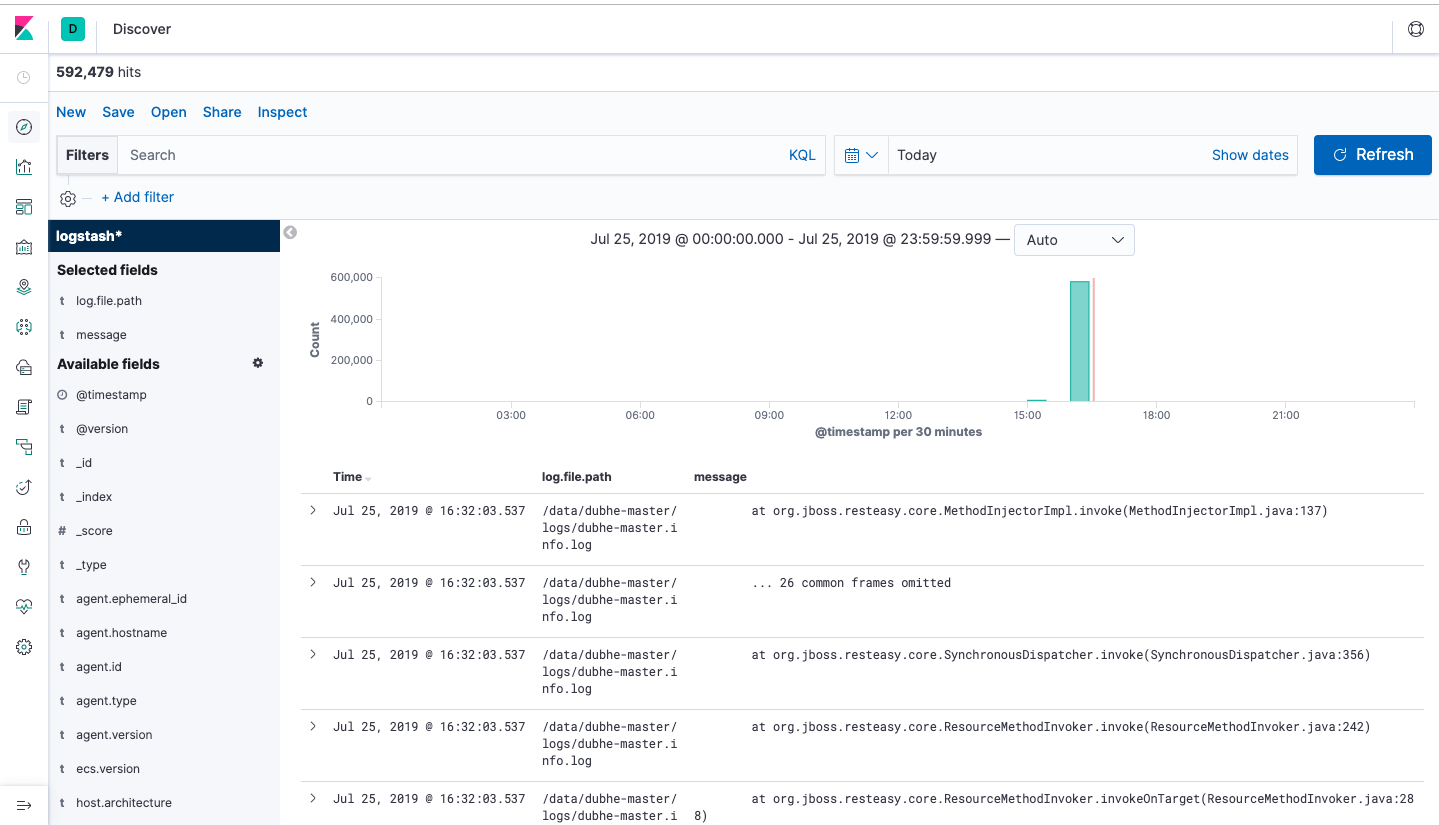Click + Add filter link
The height and width of the screenshot is (825, 1439).
coord(138,197)
